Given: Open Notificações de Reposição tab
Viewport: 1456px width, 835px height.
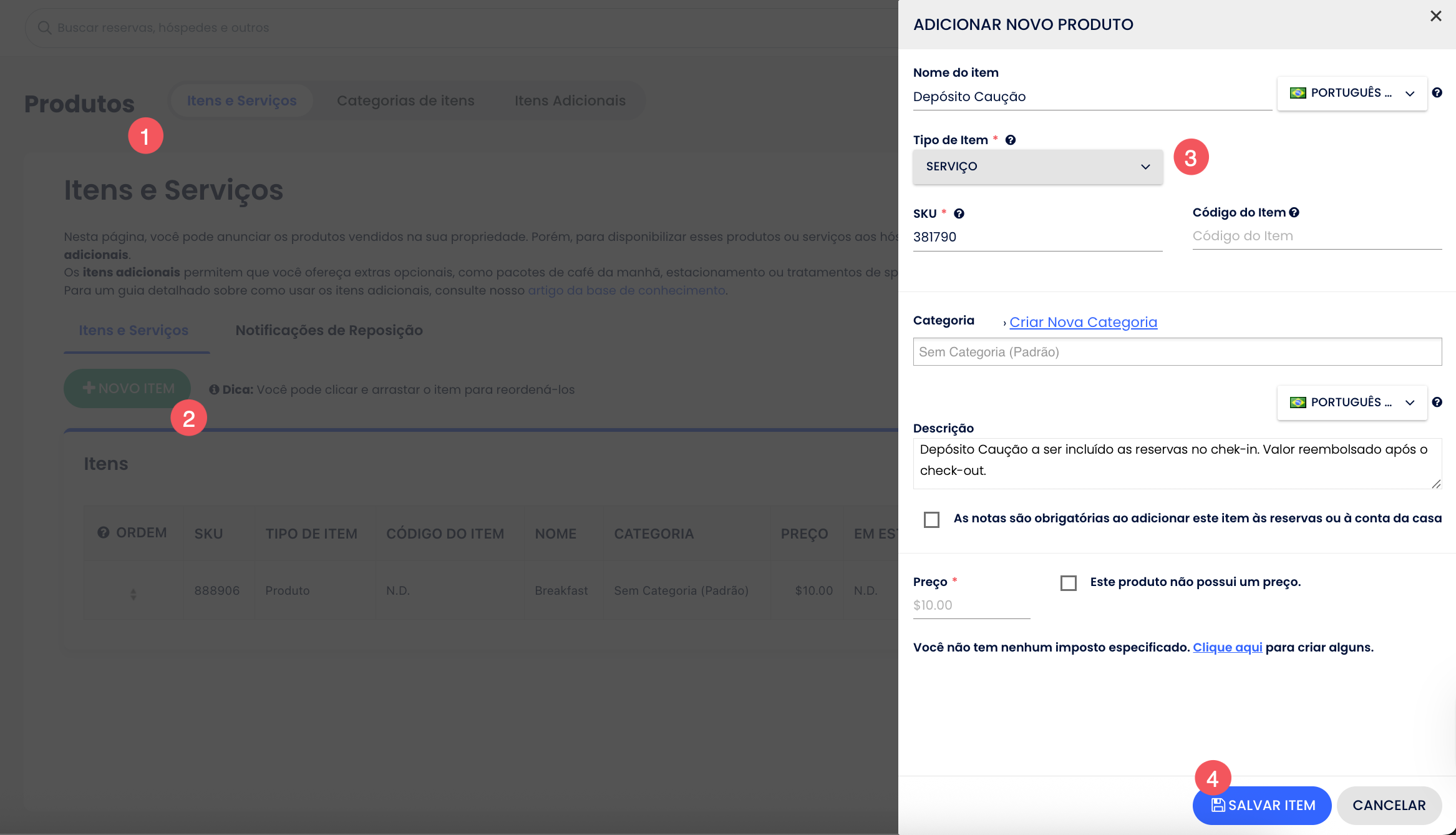Looking at the screenshot, I should [x=329, y=331].
